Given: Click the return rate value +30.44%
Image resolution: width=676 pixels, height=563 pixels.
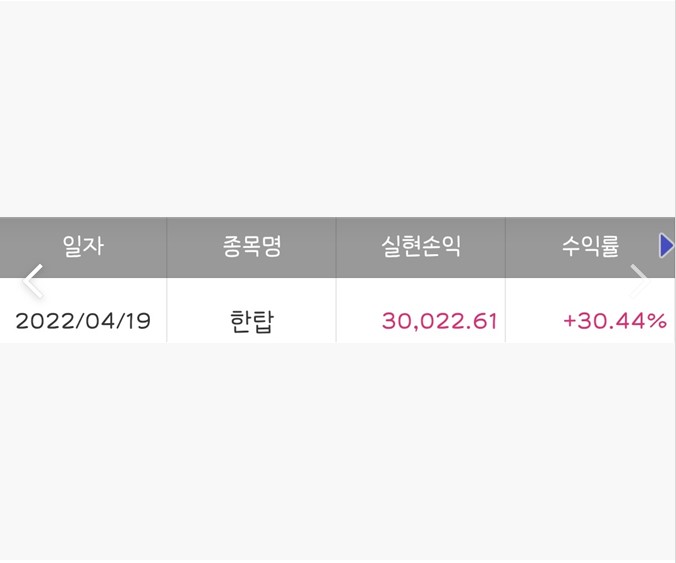Looking at the screenshot, I should tap(615, 321).
